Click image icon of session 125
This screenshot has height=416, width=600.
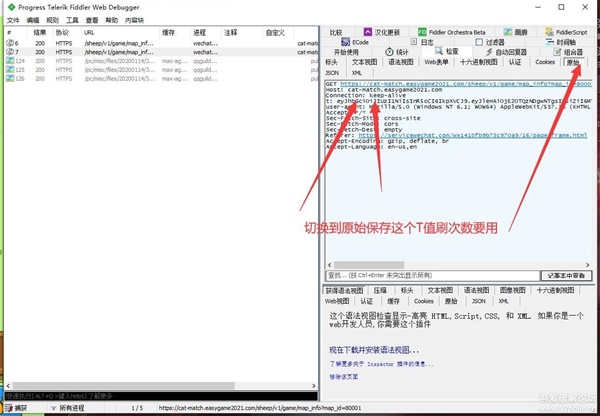tap(10, 70)
